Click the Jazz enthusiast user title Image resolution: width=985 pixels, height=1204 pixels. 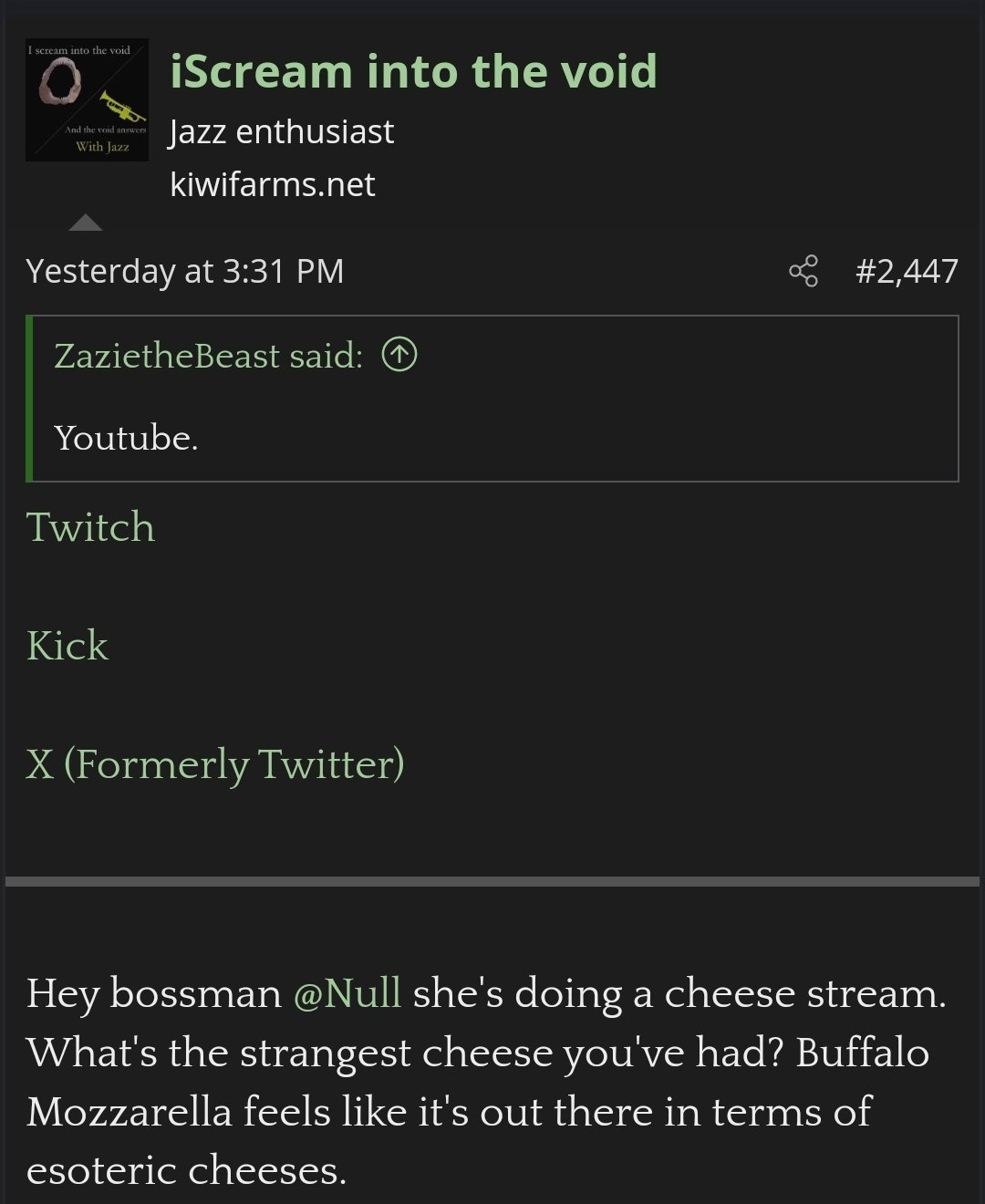point(282,132)
